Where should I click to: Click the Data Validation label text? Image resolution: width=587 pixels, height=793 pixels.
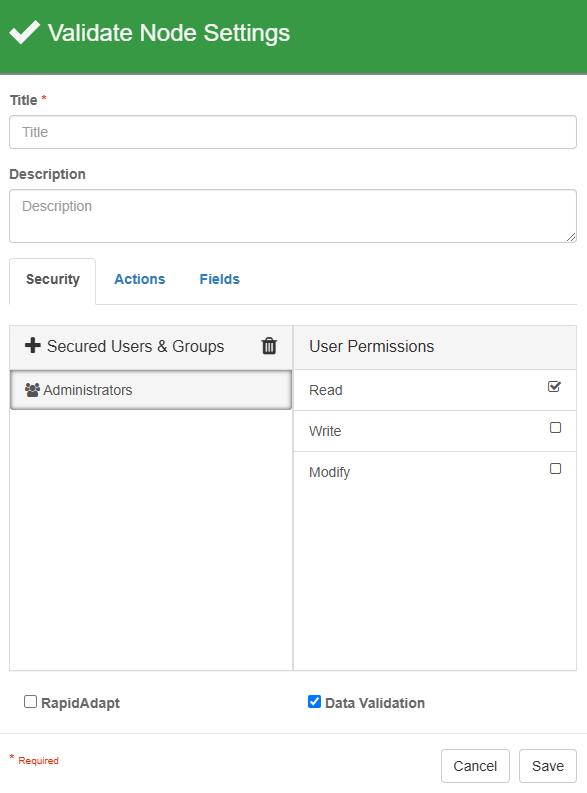[375, 703]
